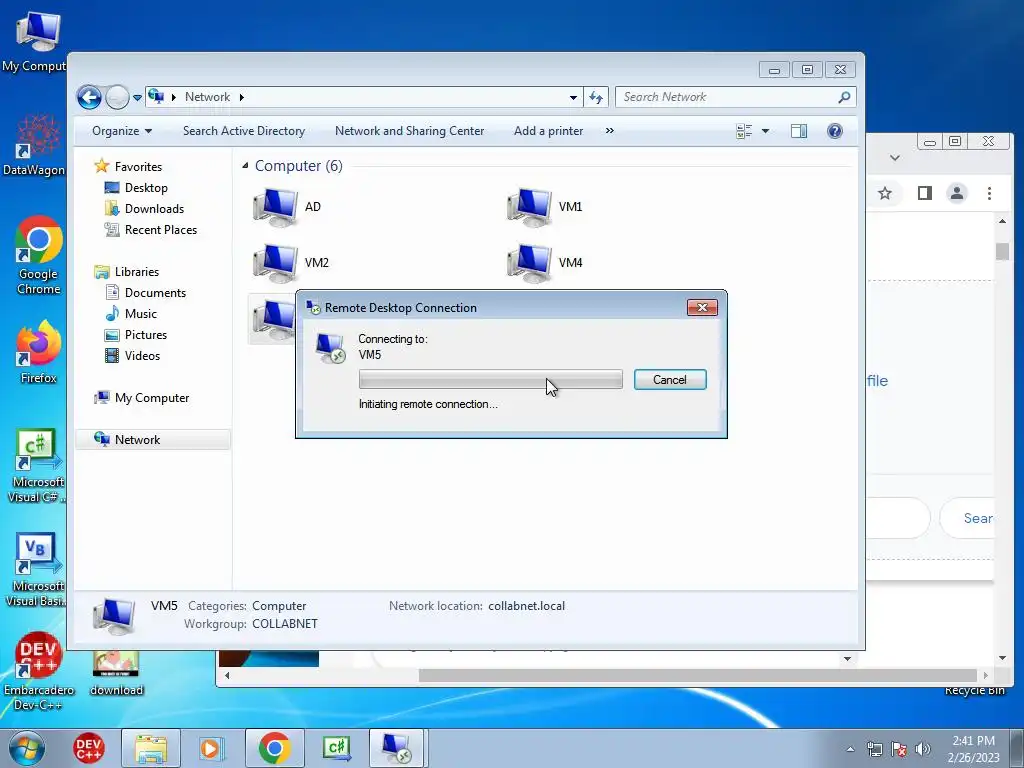Click the network tray icon
1024x768 pixels.
pos(874,749)
